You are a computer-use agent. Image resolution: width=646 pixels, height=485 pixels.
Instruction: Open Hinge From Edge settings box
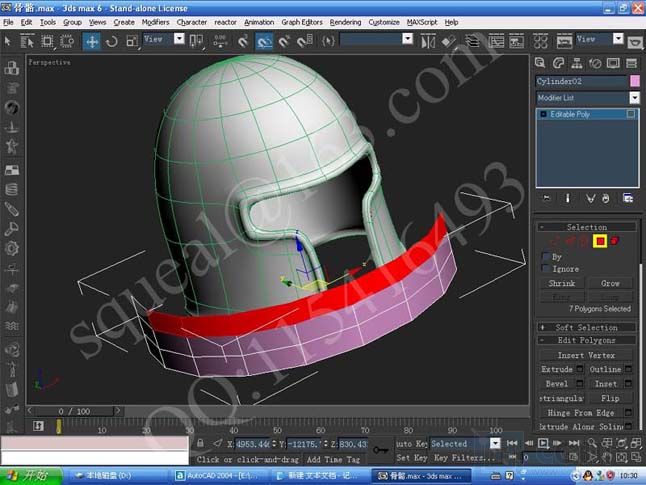click(628, 412)
